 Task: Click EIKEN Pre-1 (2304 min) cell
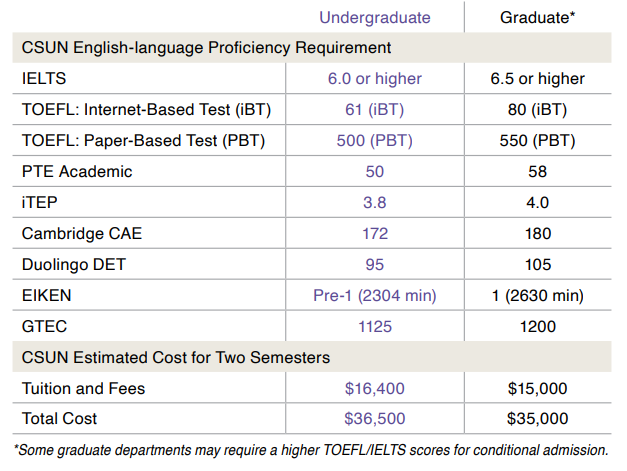(x=375, y=296)
